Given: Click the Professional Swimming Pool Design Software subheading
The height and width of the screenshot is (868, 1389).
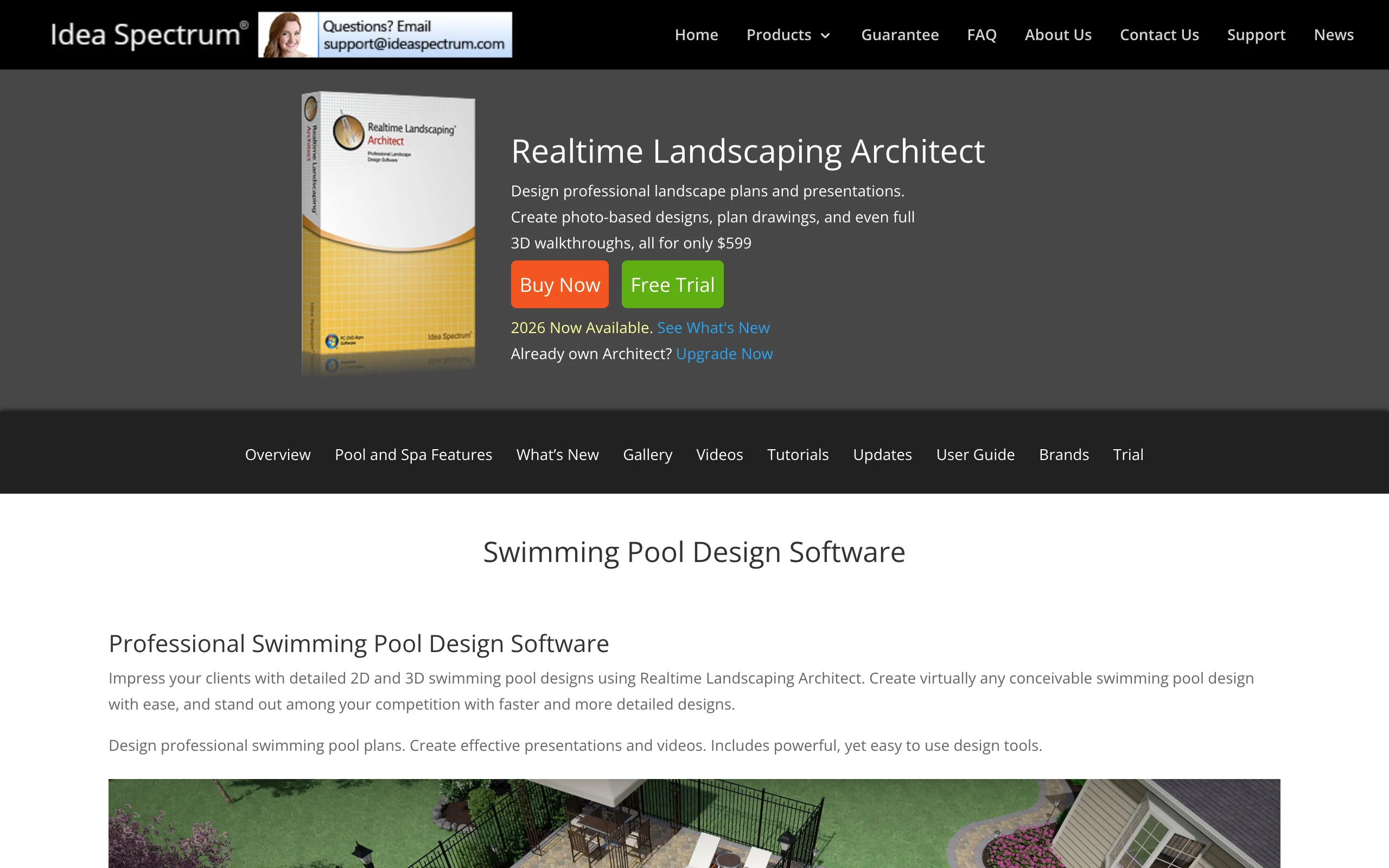Looking at the screenshot, I should (x=359, y=643).
